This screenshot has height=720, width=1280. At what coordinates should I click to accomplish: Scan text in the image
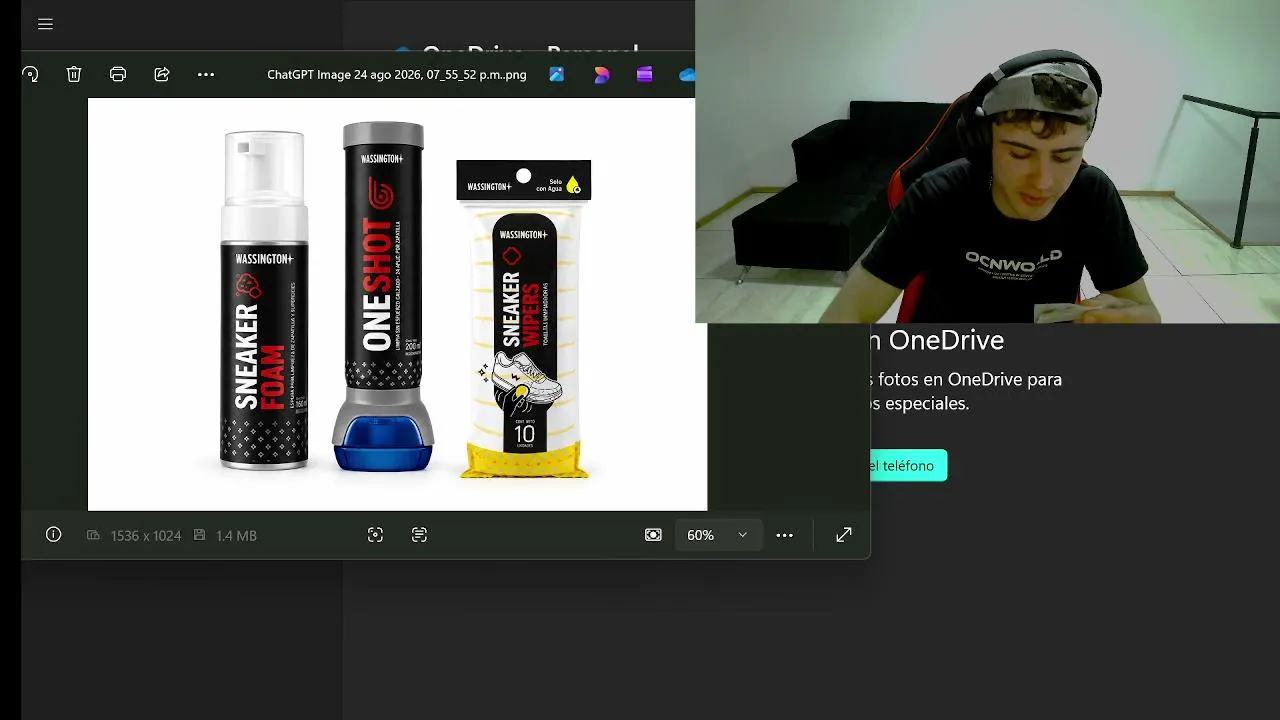click(x=419, y=535)
